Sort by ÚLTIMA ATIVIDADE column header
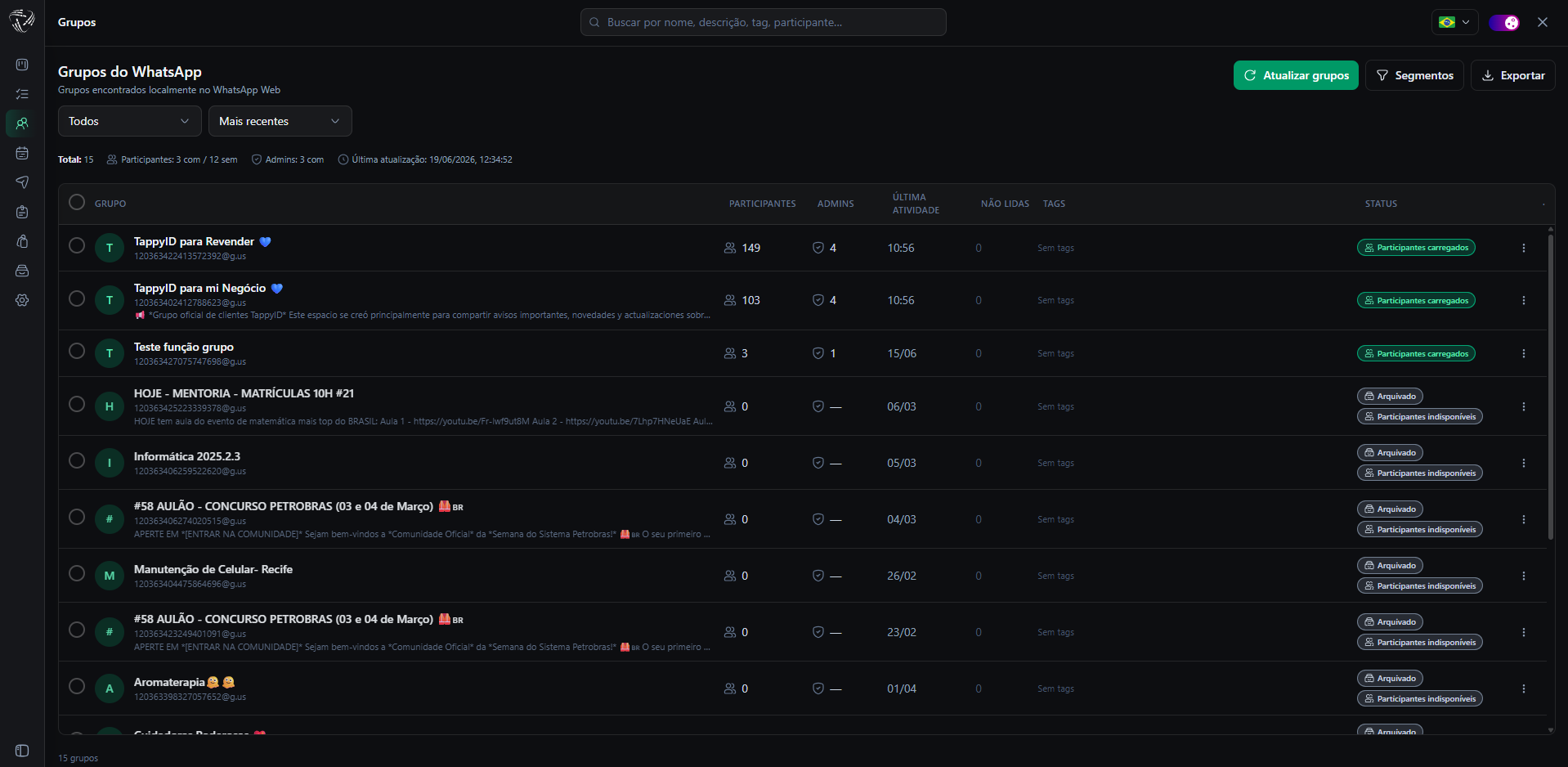 coord(916,204)
